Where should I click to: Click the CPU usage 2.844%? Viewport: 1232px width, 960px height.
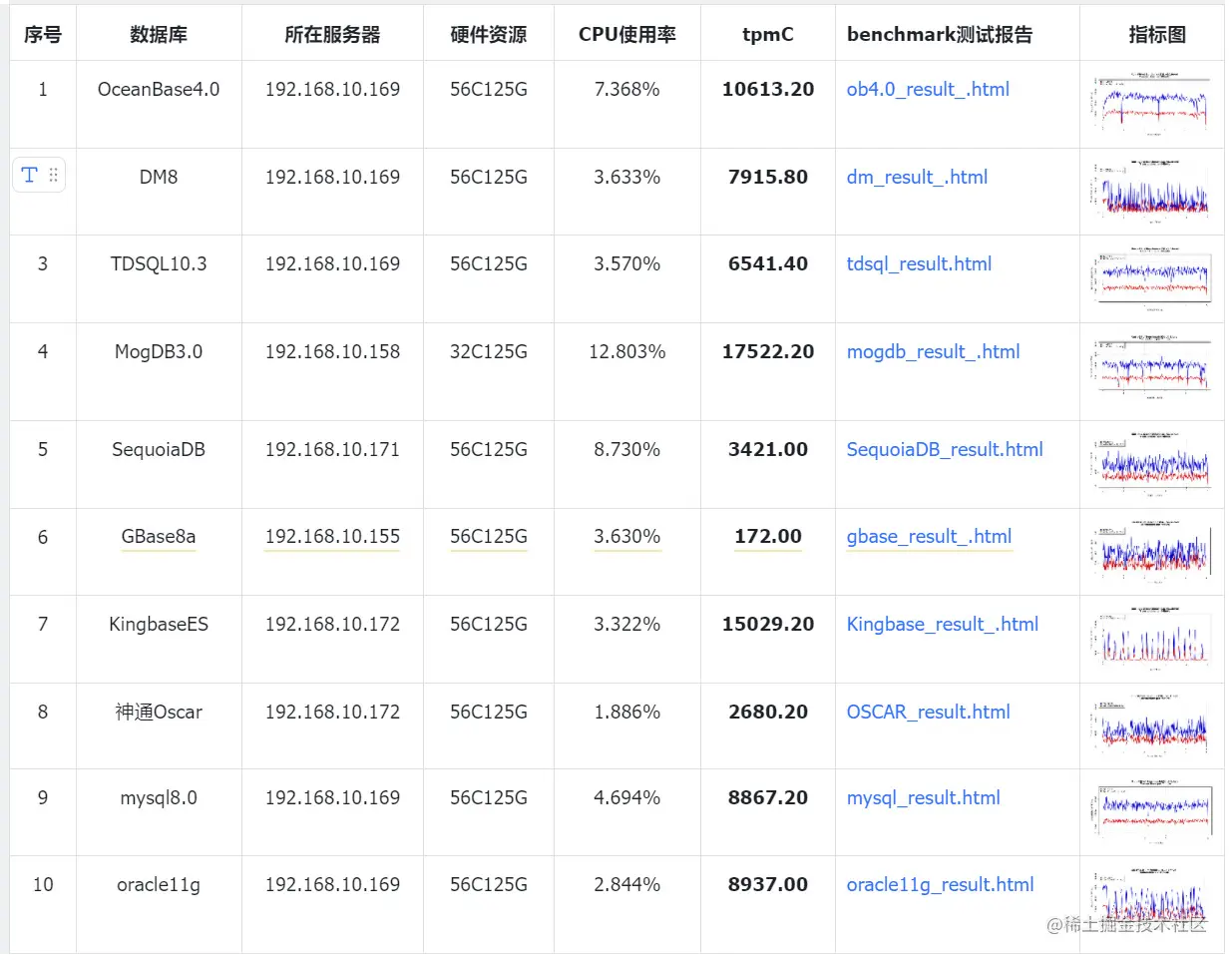tap(627, 884)
